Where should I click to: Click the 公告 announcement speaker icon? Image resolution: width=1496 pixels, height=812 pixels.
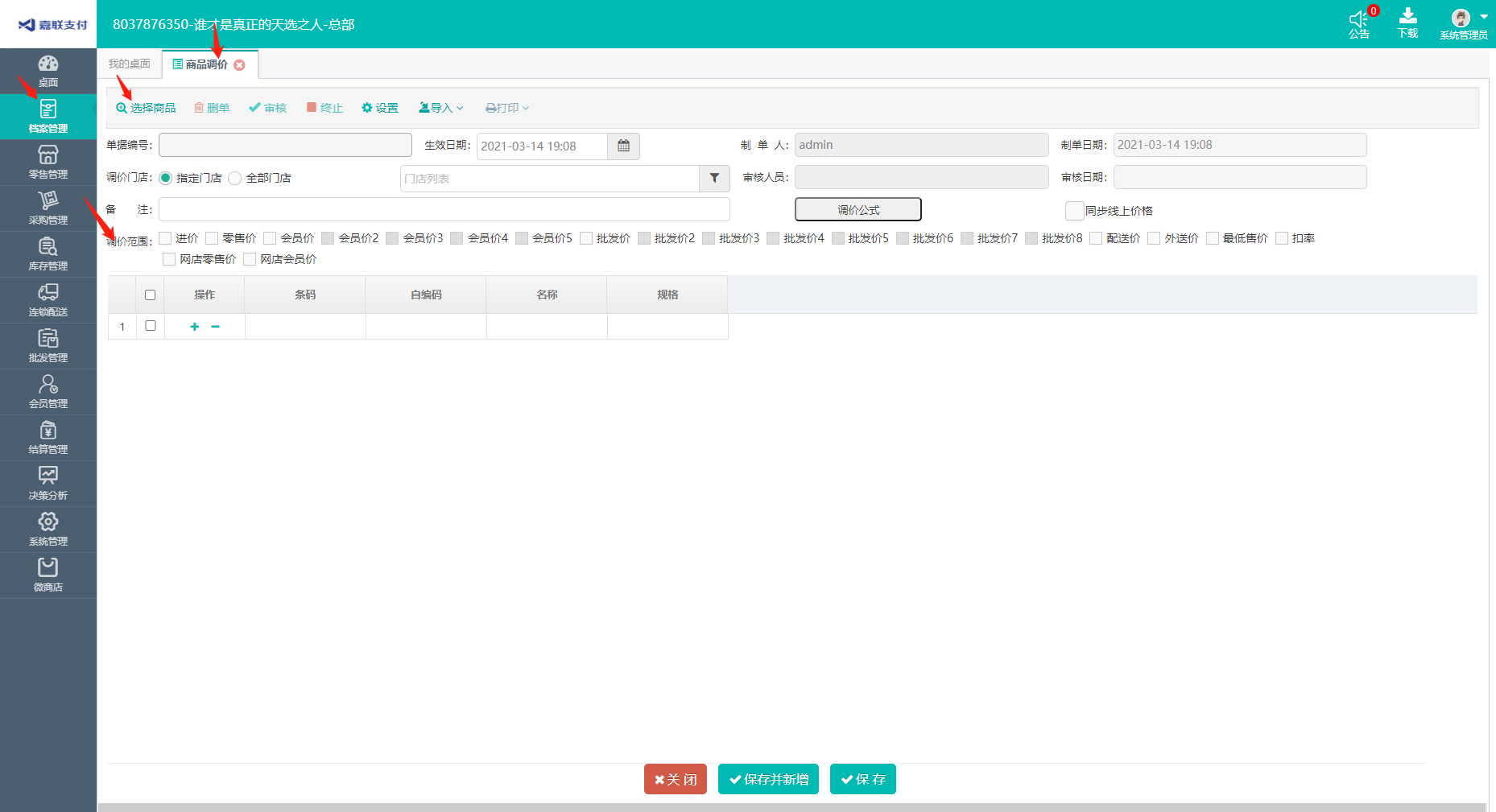tap(1358, 19)
